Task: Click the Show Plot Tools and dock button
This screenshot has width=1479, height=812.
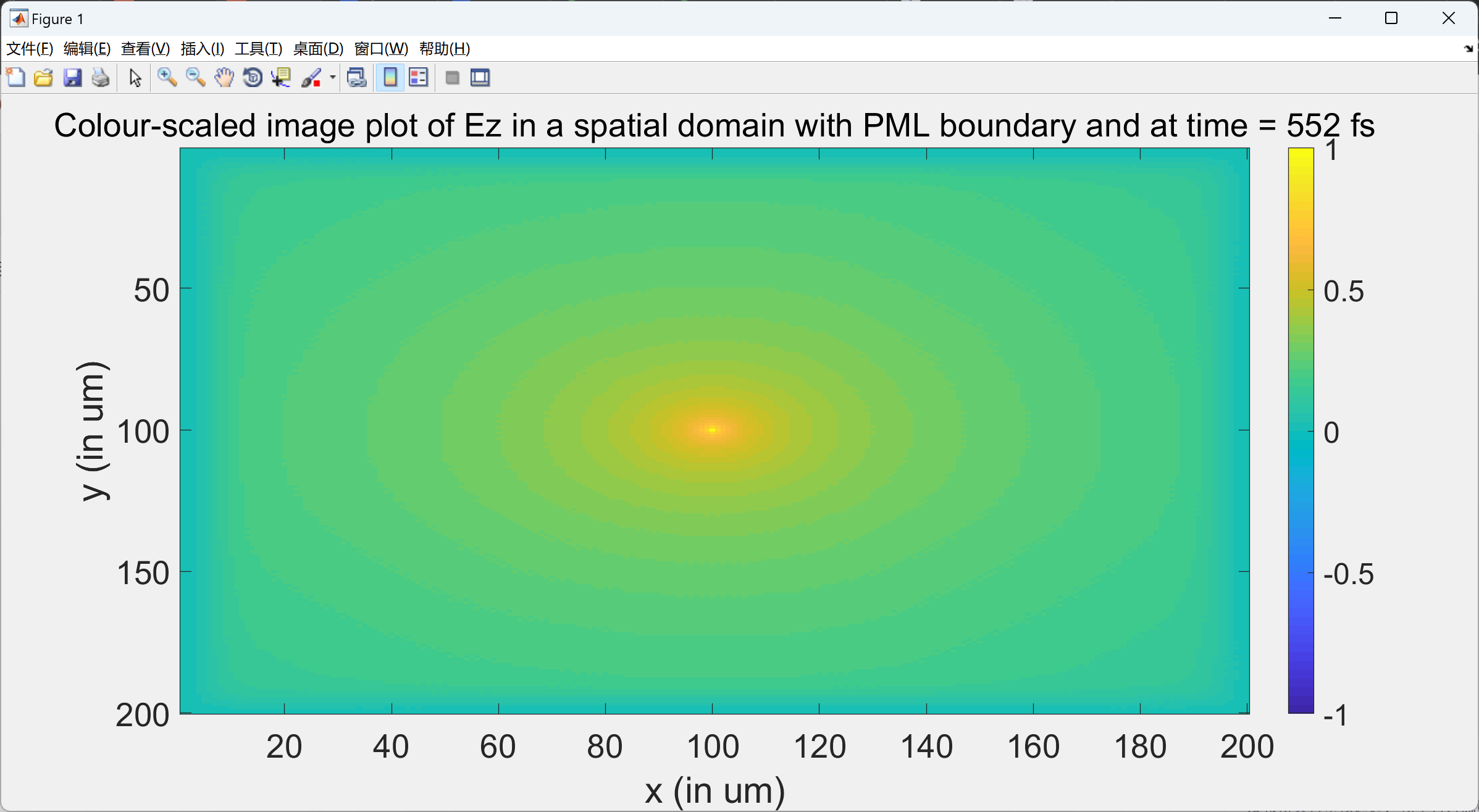Action: coord(480,78)
